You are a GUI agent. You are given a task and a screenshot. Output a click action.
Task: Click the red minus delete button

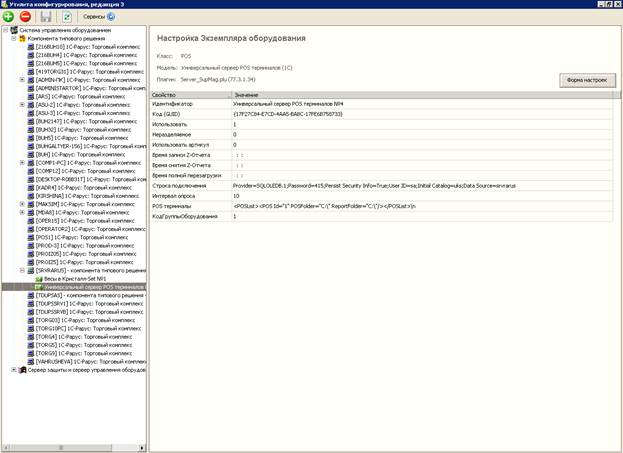pyautogui.click(x=25, y=17)
